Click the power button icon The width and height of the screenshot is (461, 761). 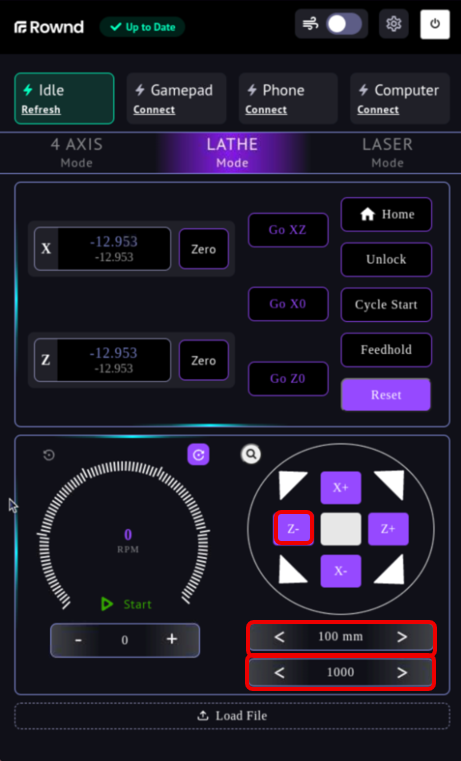coord(435,24)
